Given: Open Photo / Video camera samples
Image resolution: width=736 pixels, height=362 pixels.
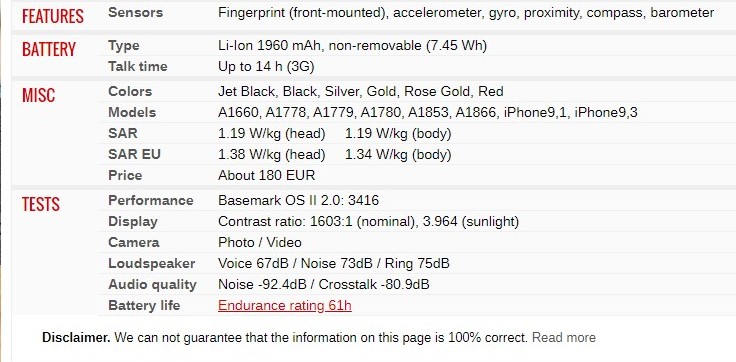Looking at the screenshot, I should pos(260,243).
